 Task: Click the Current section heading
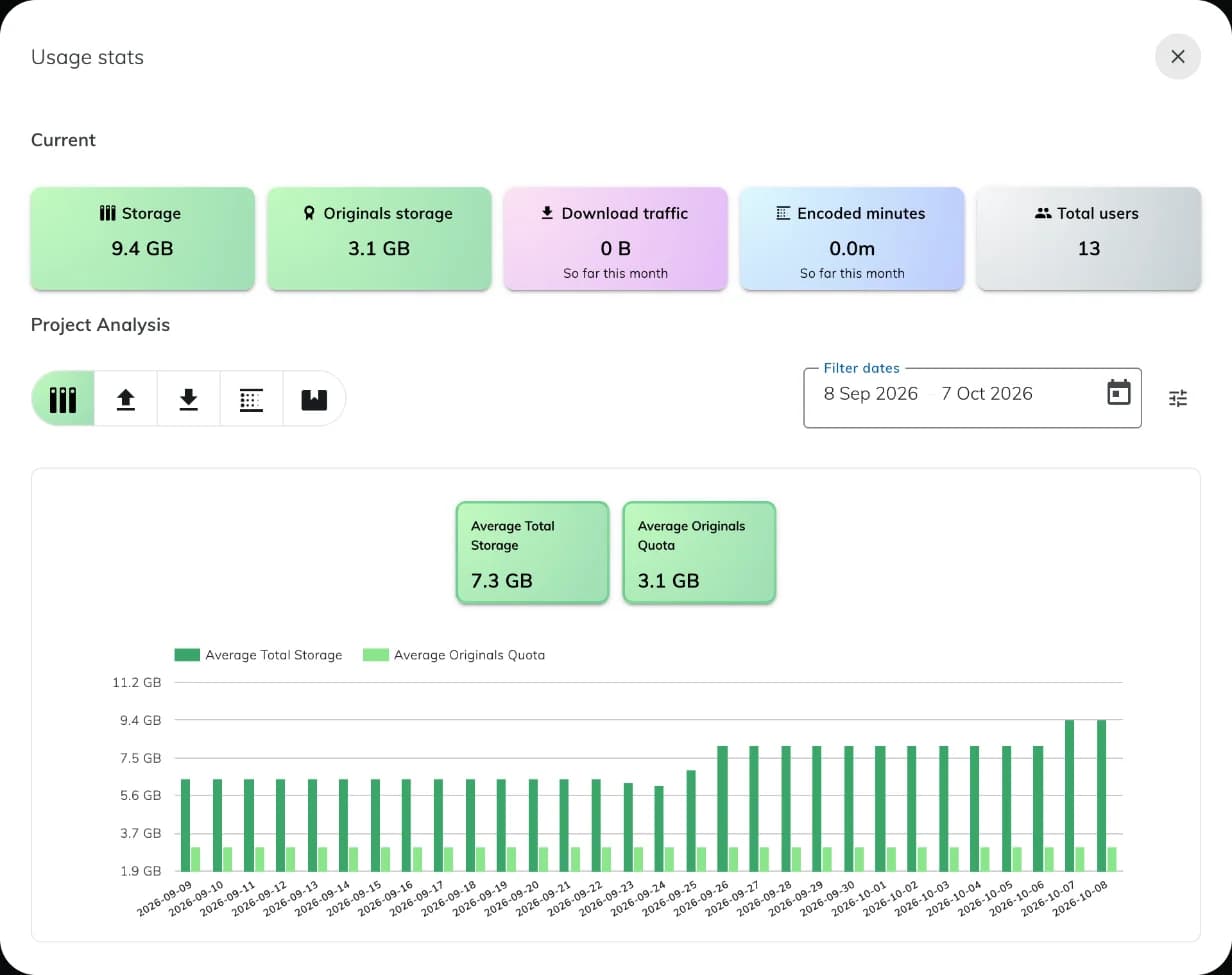tap(63, 140)
